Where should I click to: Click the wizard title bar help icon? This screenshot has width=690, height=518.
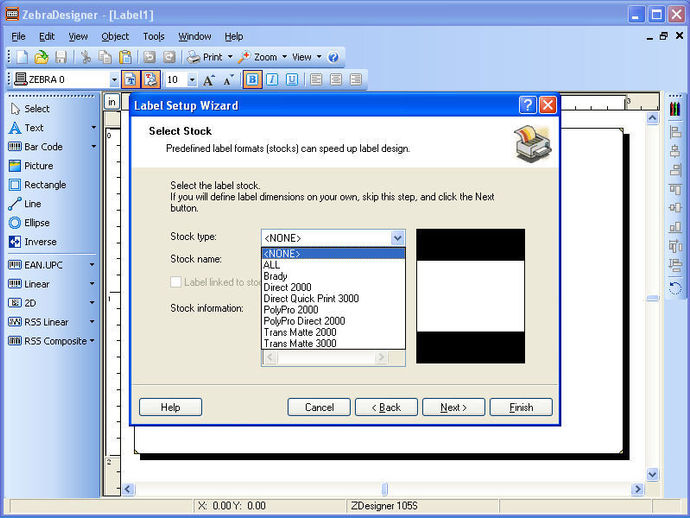528,105
